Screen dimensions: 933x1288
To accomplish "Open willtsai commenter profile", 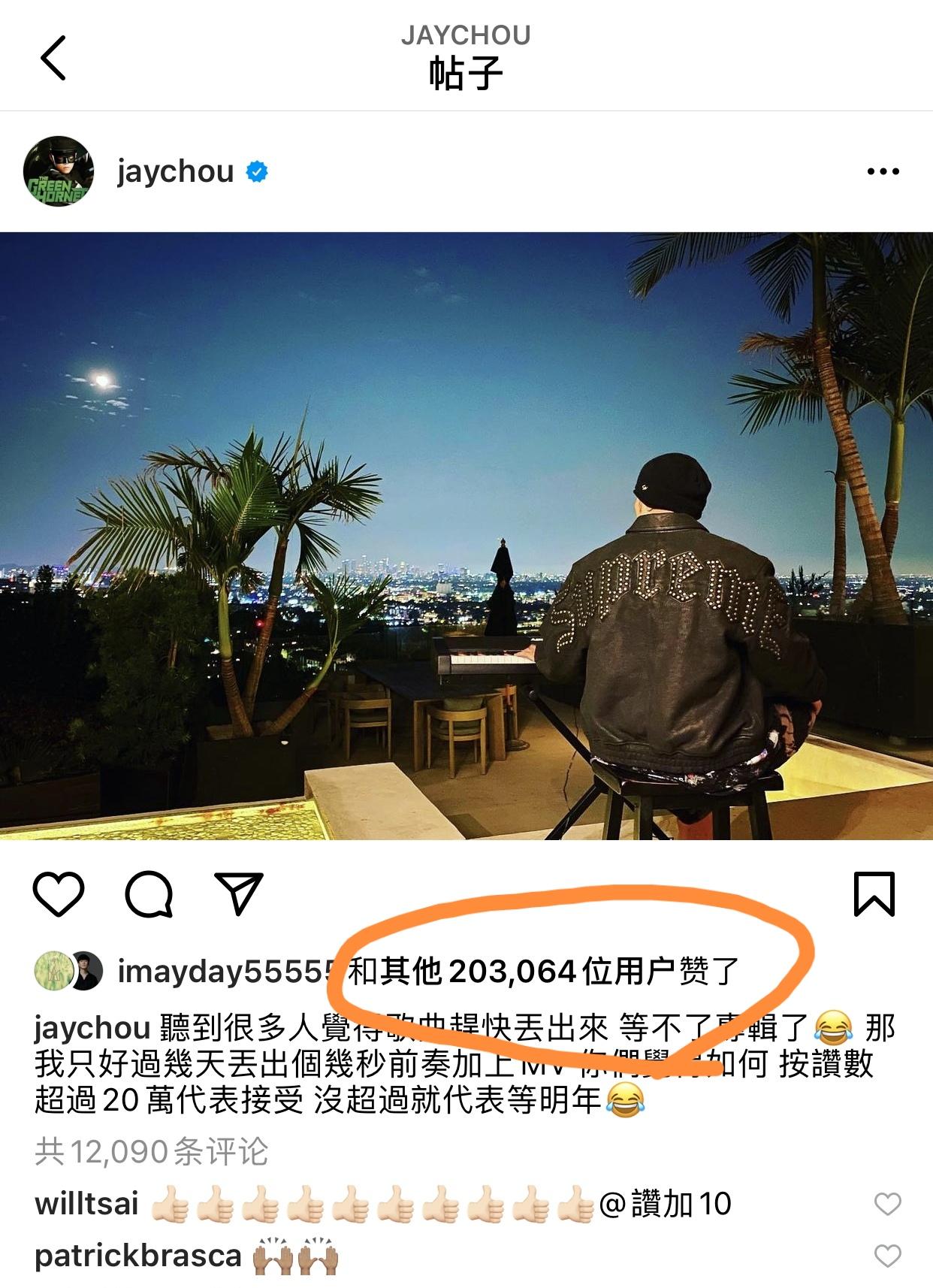I will [x=86, y=1204].
